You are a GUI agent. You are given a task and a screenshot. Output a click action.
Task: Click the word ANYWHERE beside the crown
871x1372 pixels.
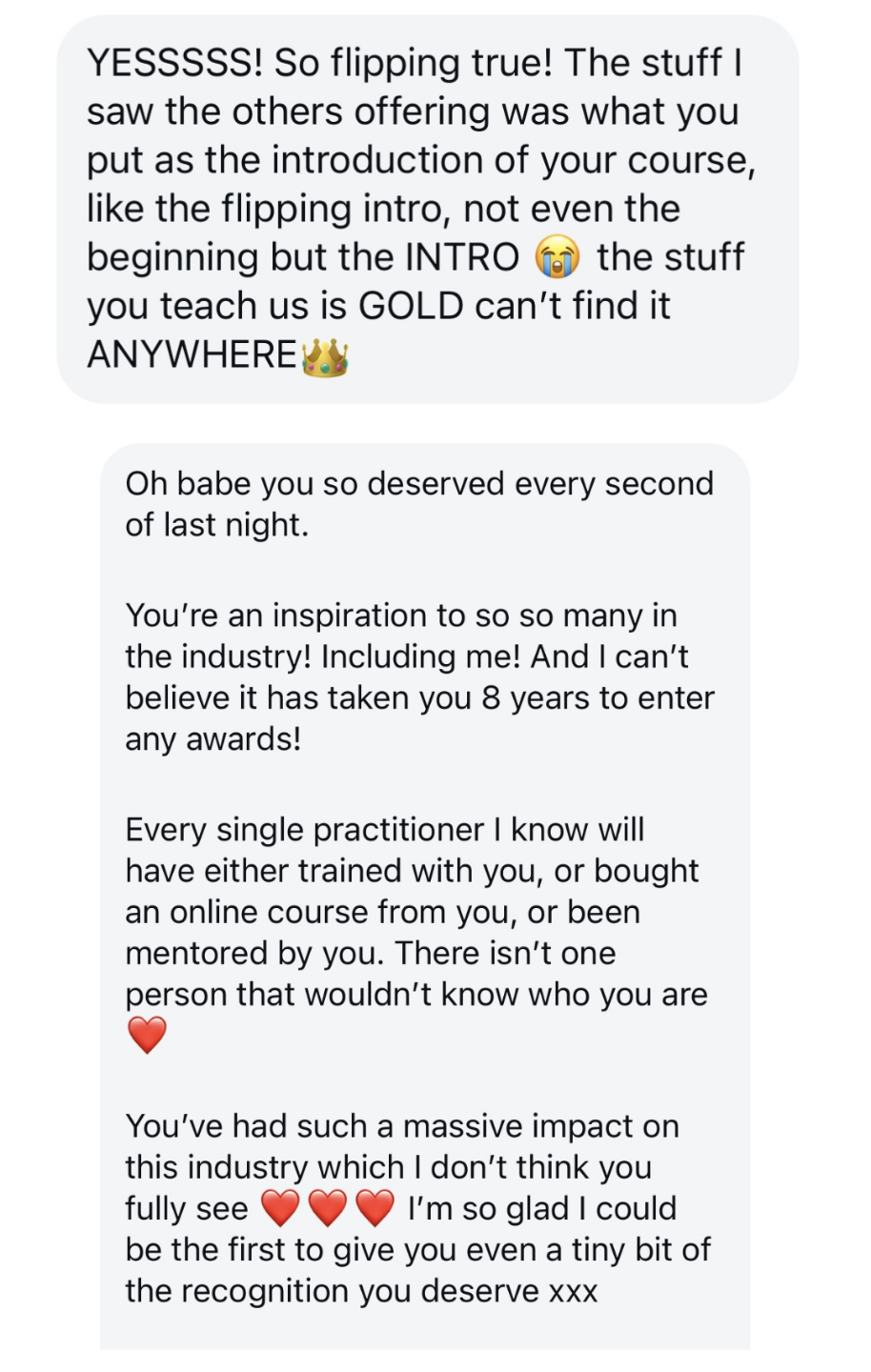point(192,354)
